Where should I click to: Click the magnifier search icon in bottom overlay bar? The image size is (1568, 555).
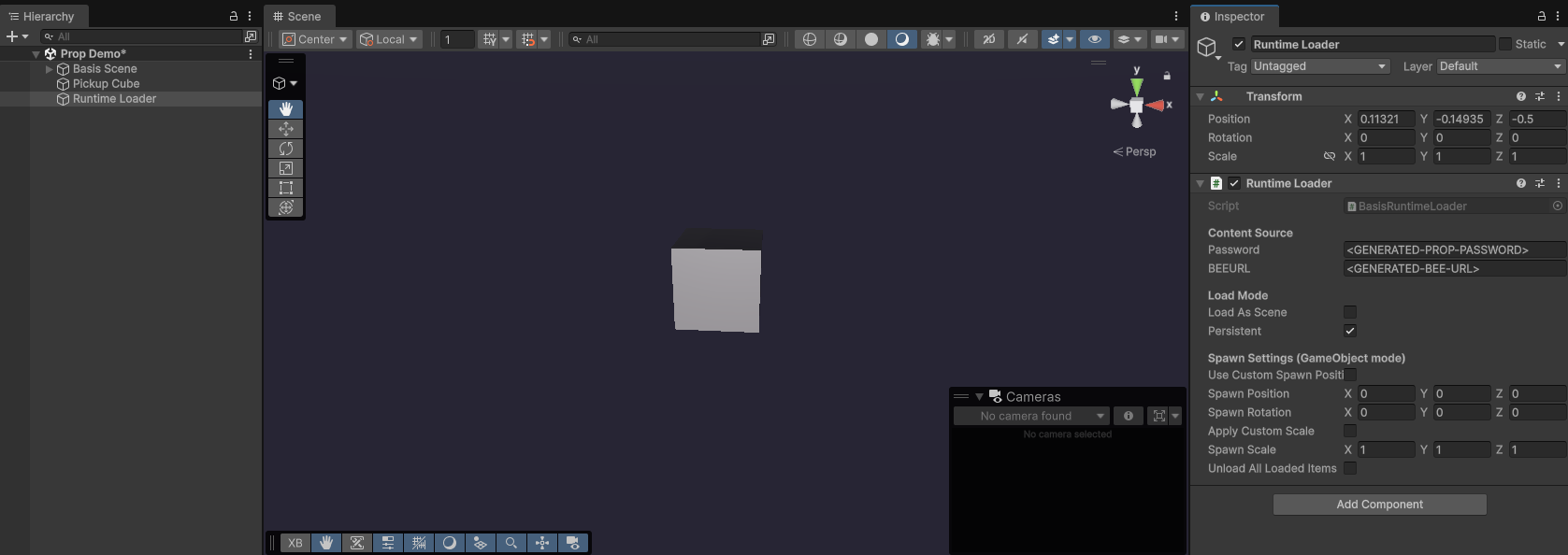click(511, 543)
